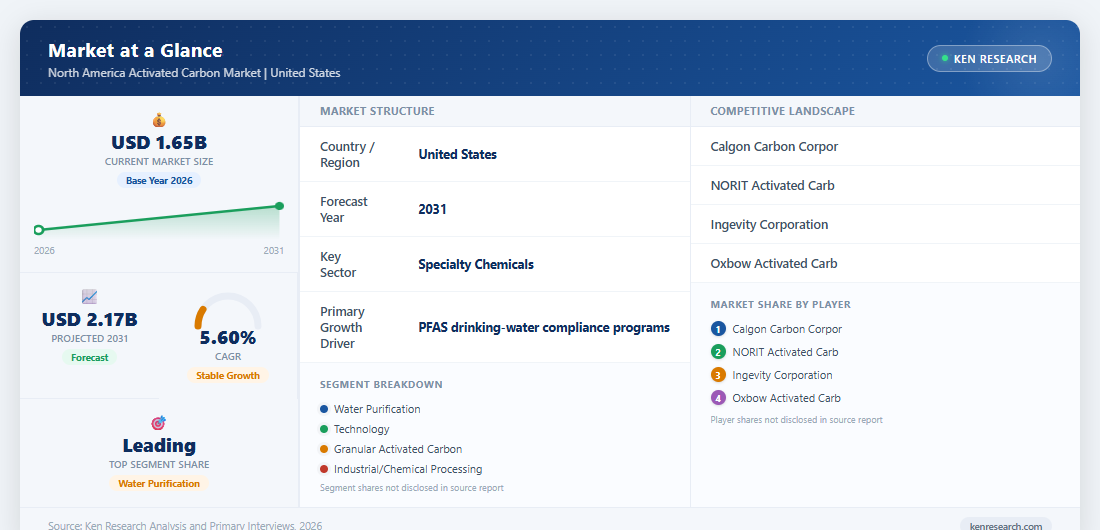Image resolution: width=1100 pixels, height=530 pixels.
Task: Click the green dot beside Technology segment
Action: click(323, 429)
